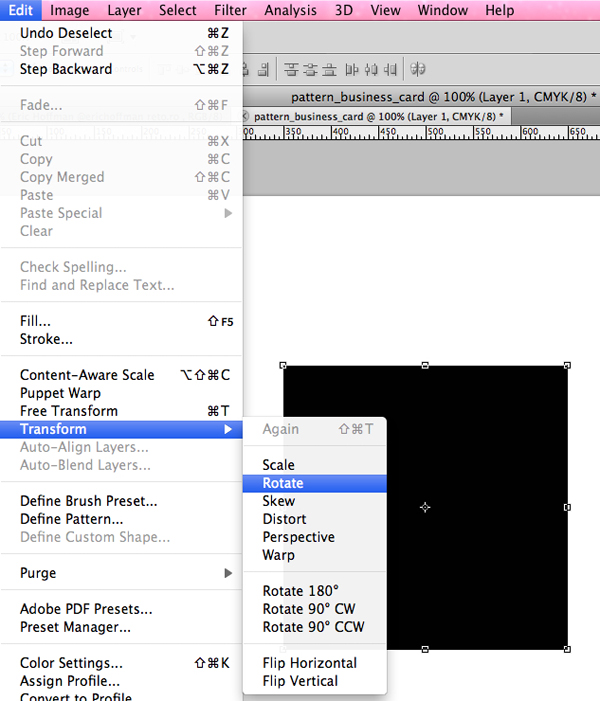
Task: Click the Auto-Align Layers toolbar icon
Action: click(418, 69)
